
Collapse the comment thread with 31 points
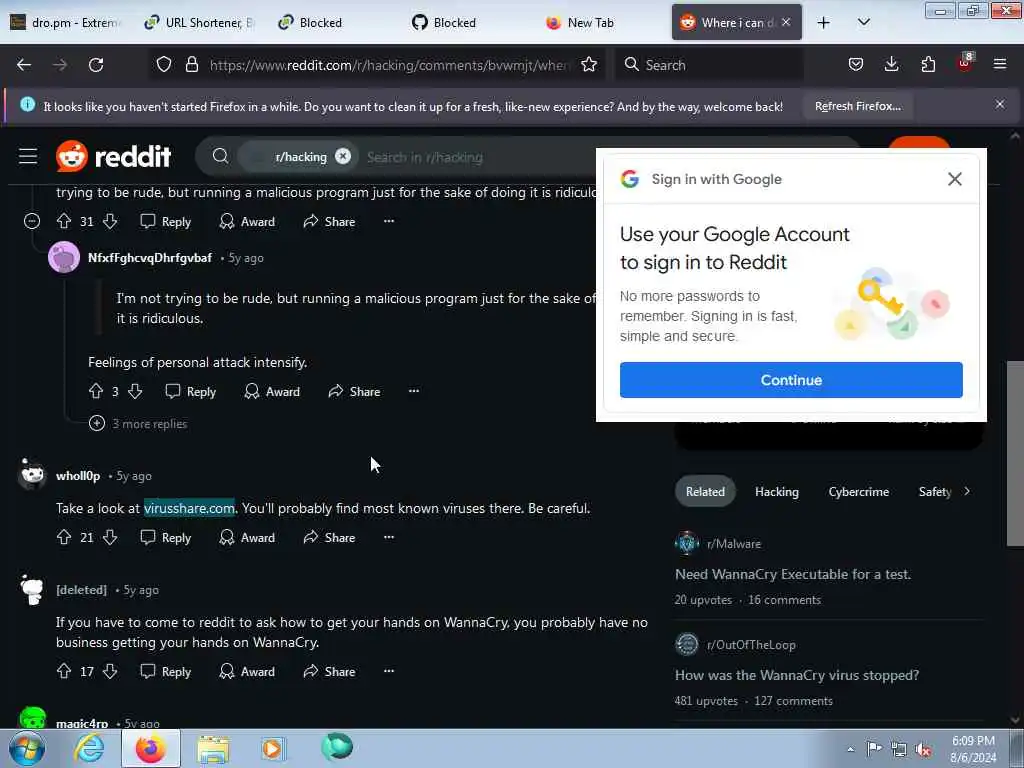31,221
